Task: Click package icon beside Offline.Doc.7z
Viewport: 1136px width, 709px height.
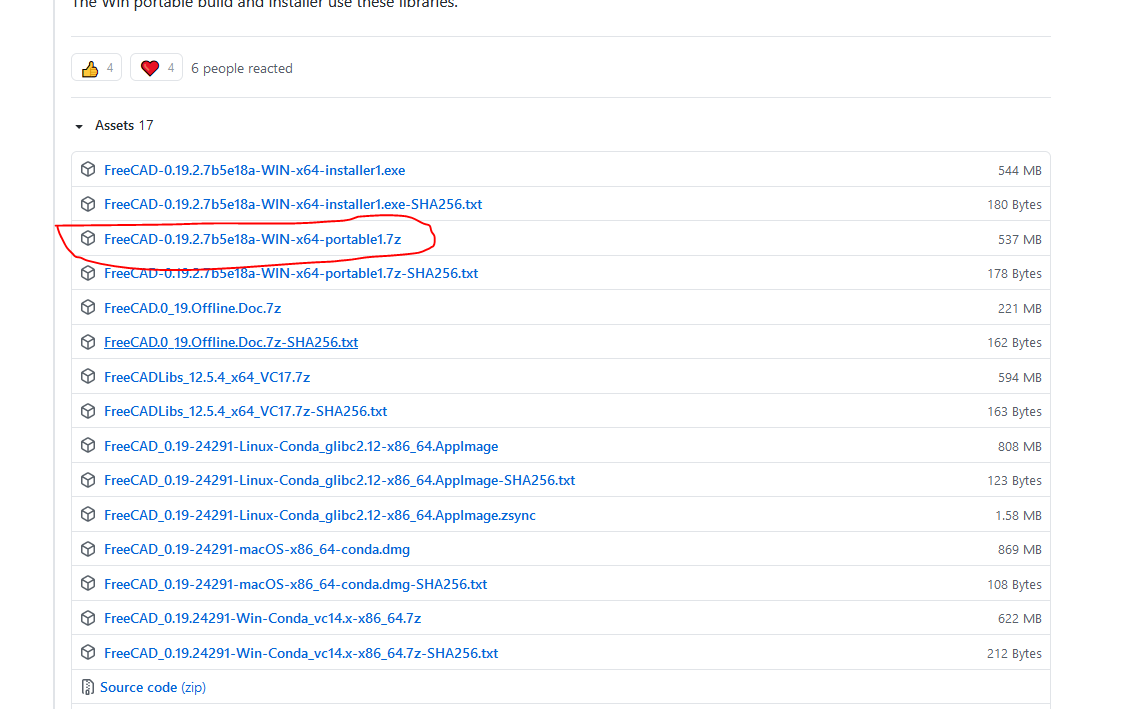Action: coord(88,307)
